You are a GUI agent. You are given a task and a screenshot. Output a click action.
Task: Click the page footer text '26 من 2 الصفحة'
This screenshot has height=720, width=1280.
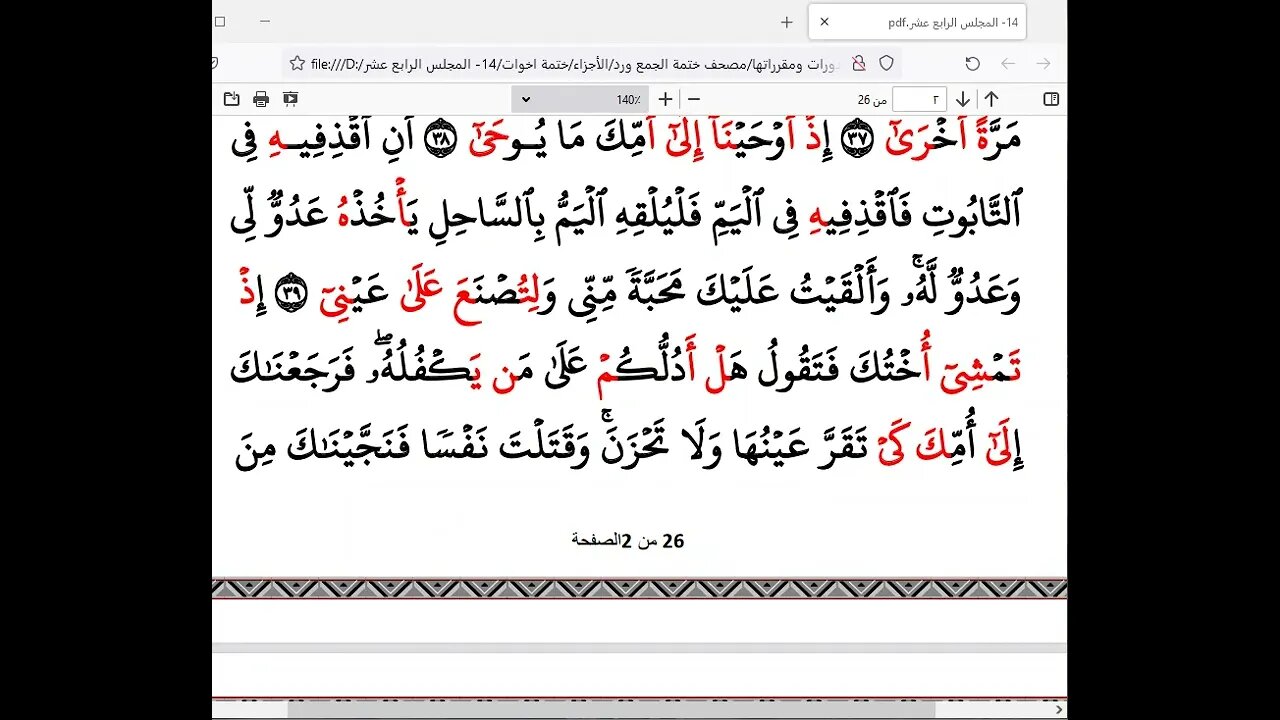click(x=628, y=541)
